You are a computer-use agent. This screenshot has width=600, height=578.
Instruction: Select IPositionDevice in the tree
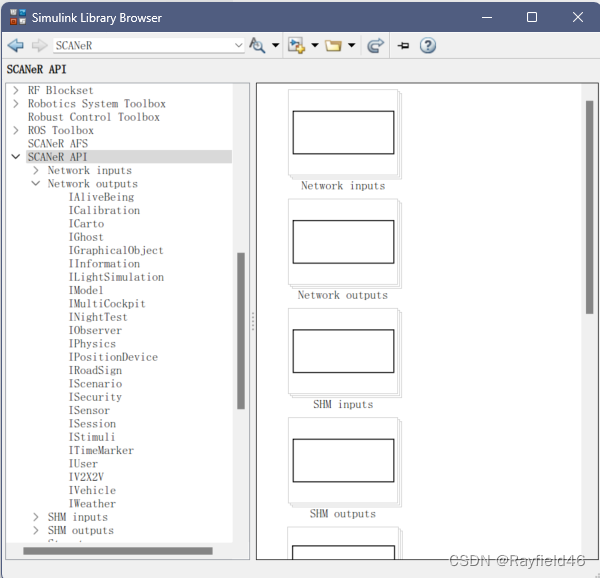pyautogui.click(x=113, y=357)
